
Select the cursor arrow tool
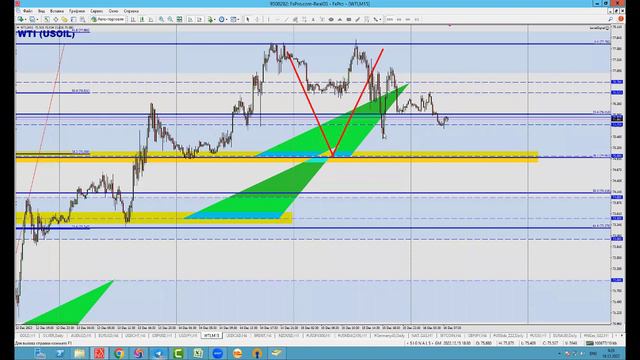click(x=247, y=19)
